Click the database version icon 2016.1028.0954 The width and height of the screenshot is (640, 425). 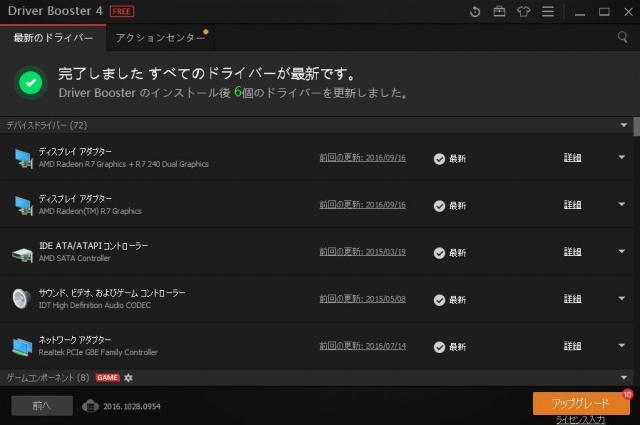coord(90,406)
